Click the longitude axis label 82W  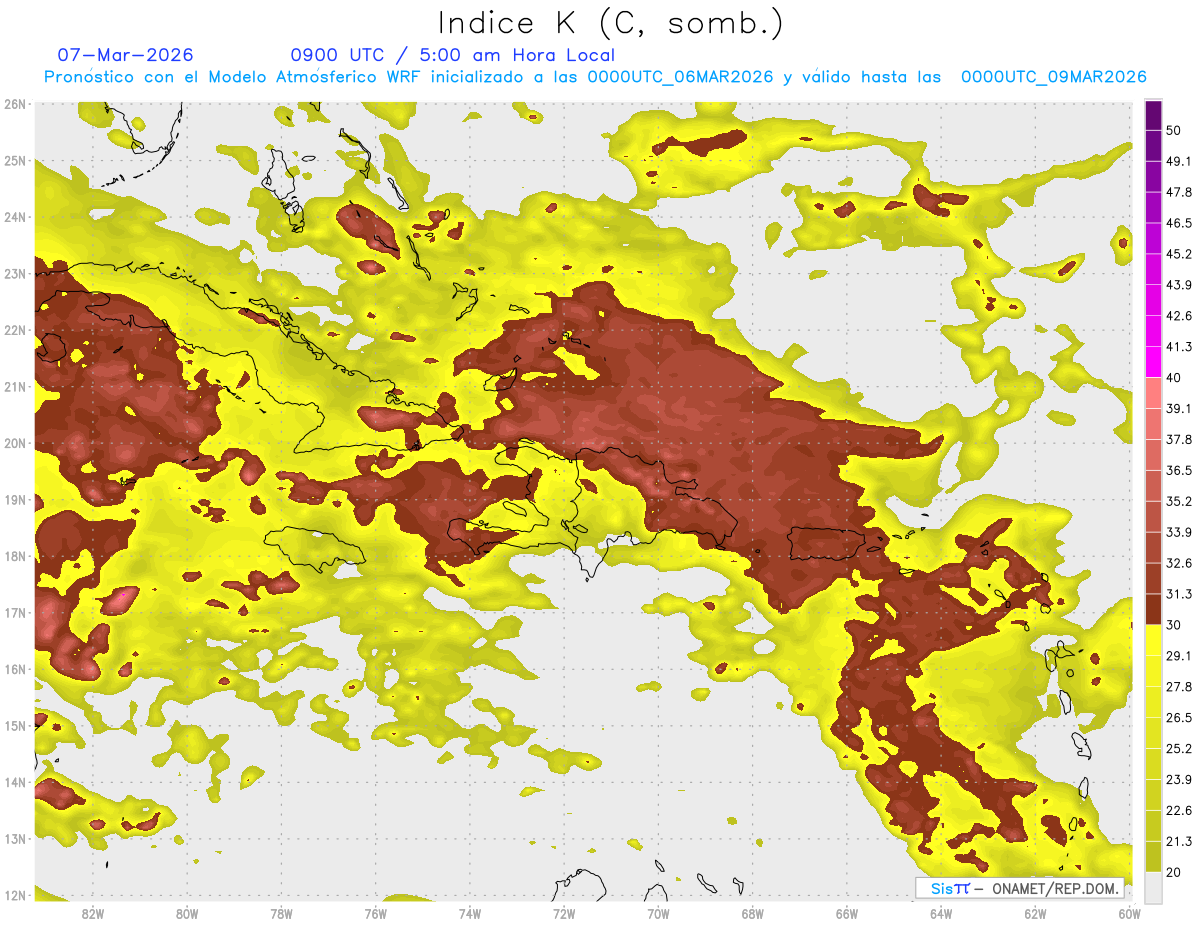[93, 913]
